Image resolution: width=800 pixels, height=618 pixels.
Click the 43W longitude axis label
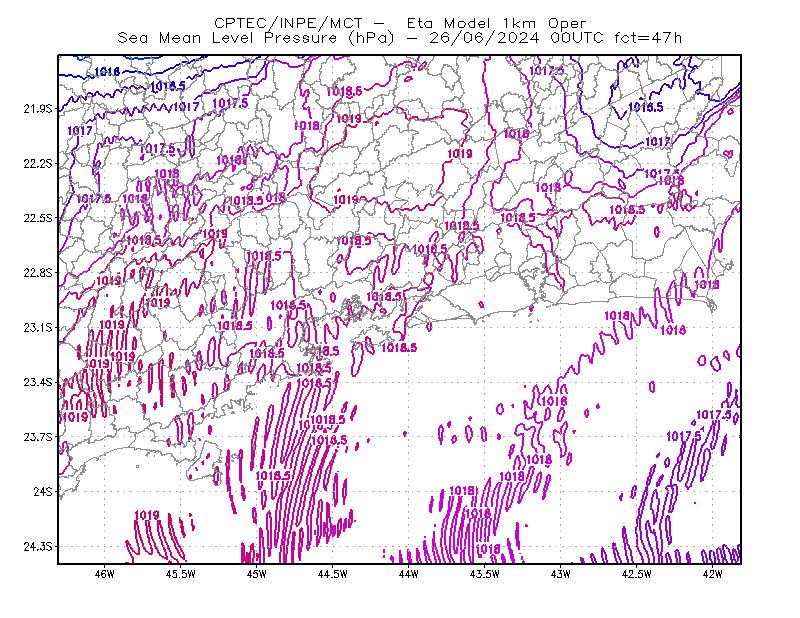pyautogui.click(x=561, y=574)
